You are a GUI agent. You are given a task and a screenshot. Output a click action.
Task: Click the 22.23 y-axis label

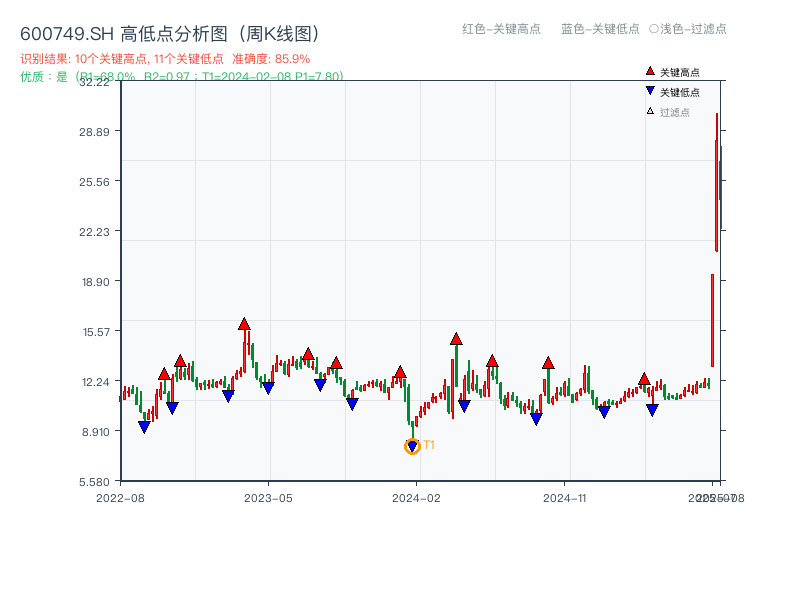(x=94, y=232)
